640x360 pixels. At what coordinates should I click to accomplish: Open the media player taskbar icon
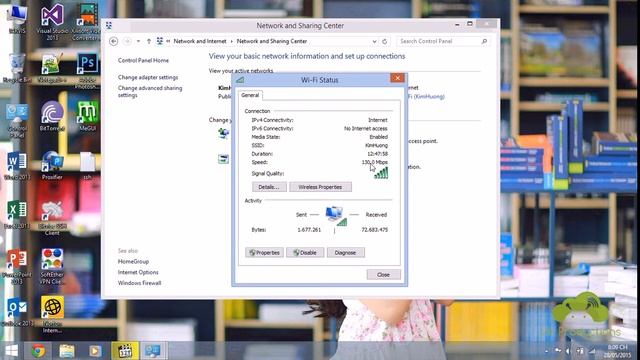click(x=96, y=351)
